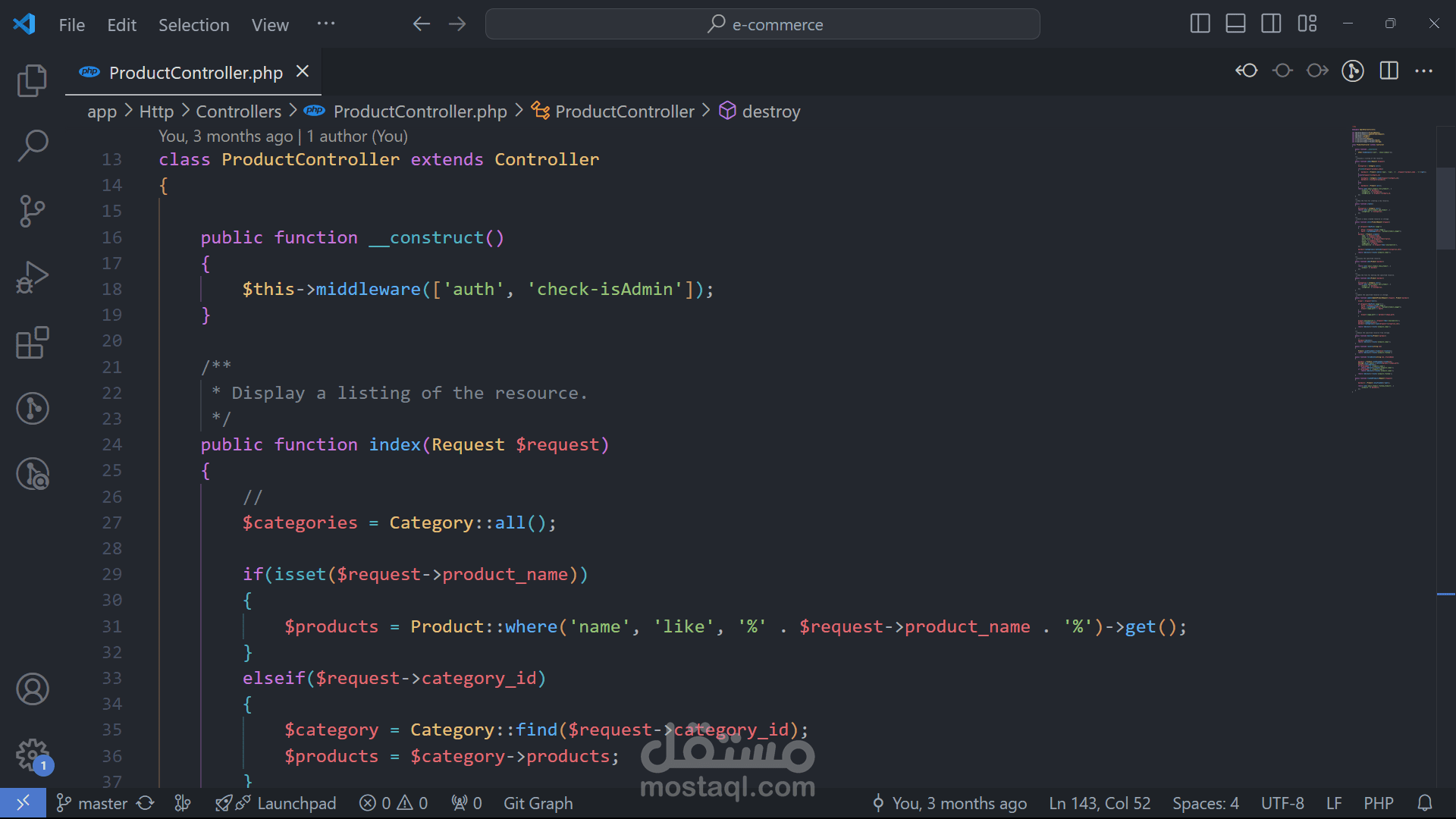Open the Selection menu
Image resolution: width=1456 pixels, height=819 pixels.
pyautogui.click(x=193, y=25)
